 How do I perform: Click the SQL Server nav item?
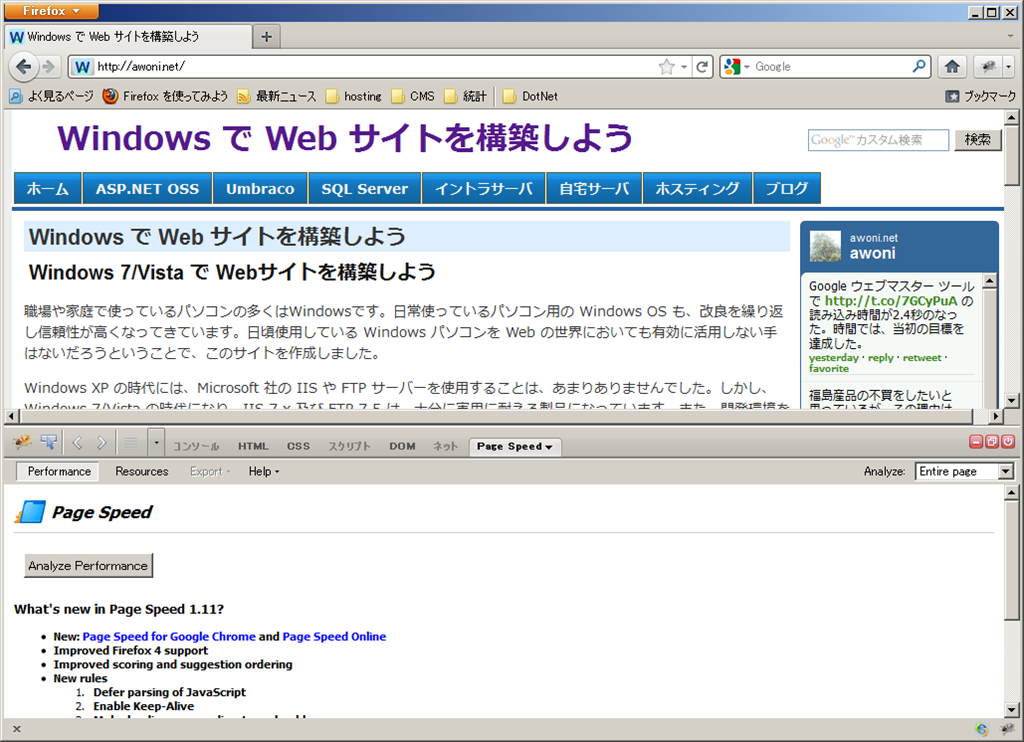point(364,189)
